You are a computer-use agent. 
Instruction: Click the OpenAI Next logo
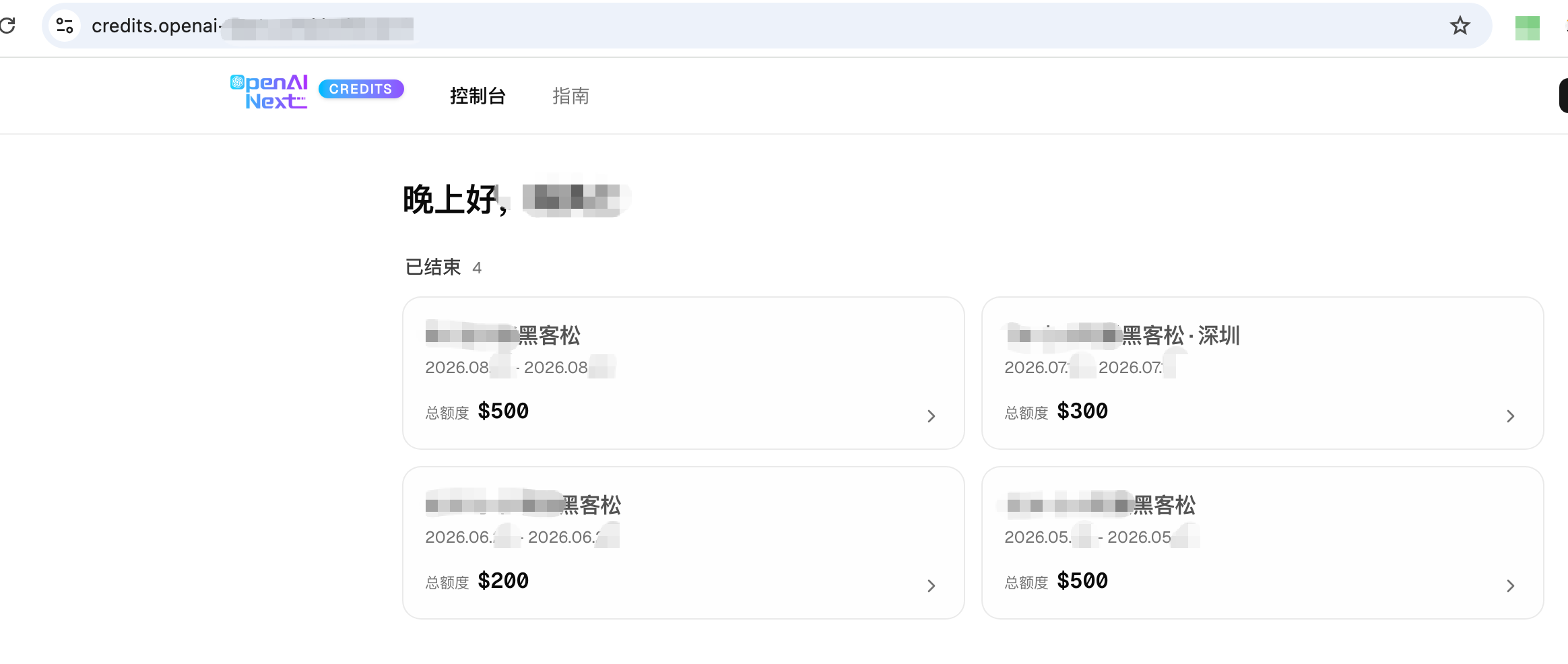pos(269,92)
